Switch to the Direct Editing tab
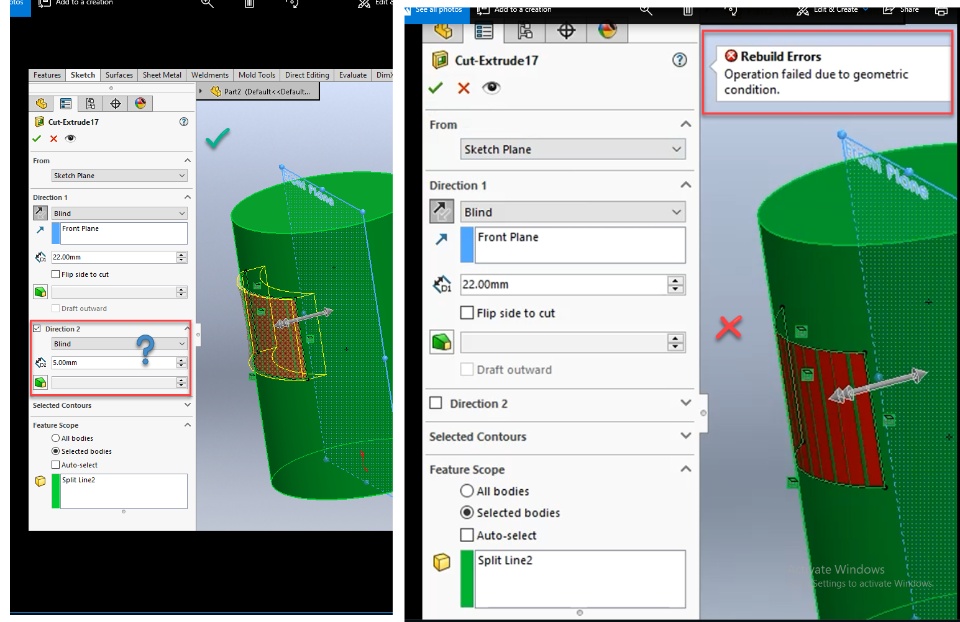The image size is (960, 622). point(307,75)
